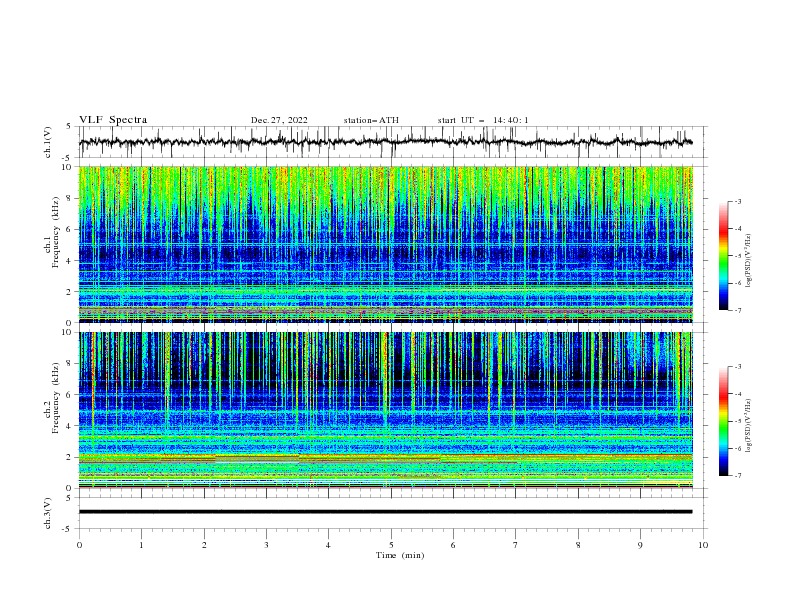Click time axis tick label '10' at bottom right
Screen dimensions: 792x612
point(703,545)
